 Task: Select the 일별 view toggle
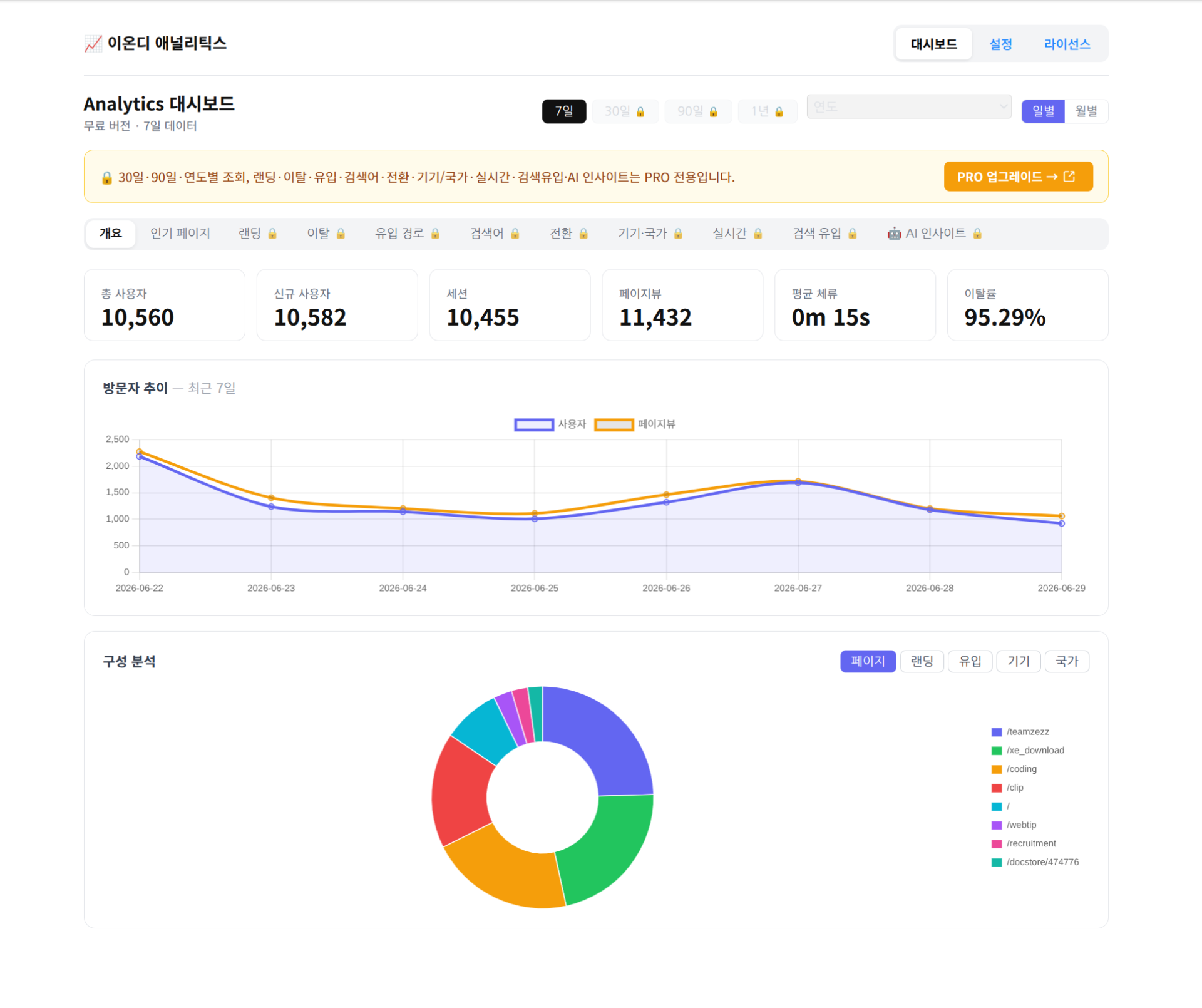[x=1043, y=111]
